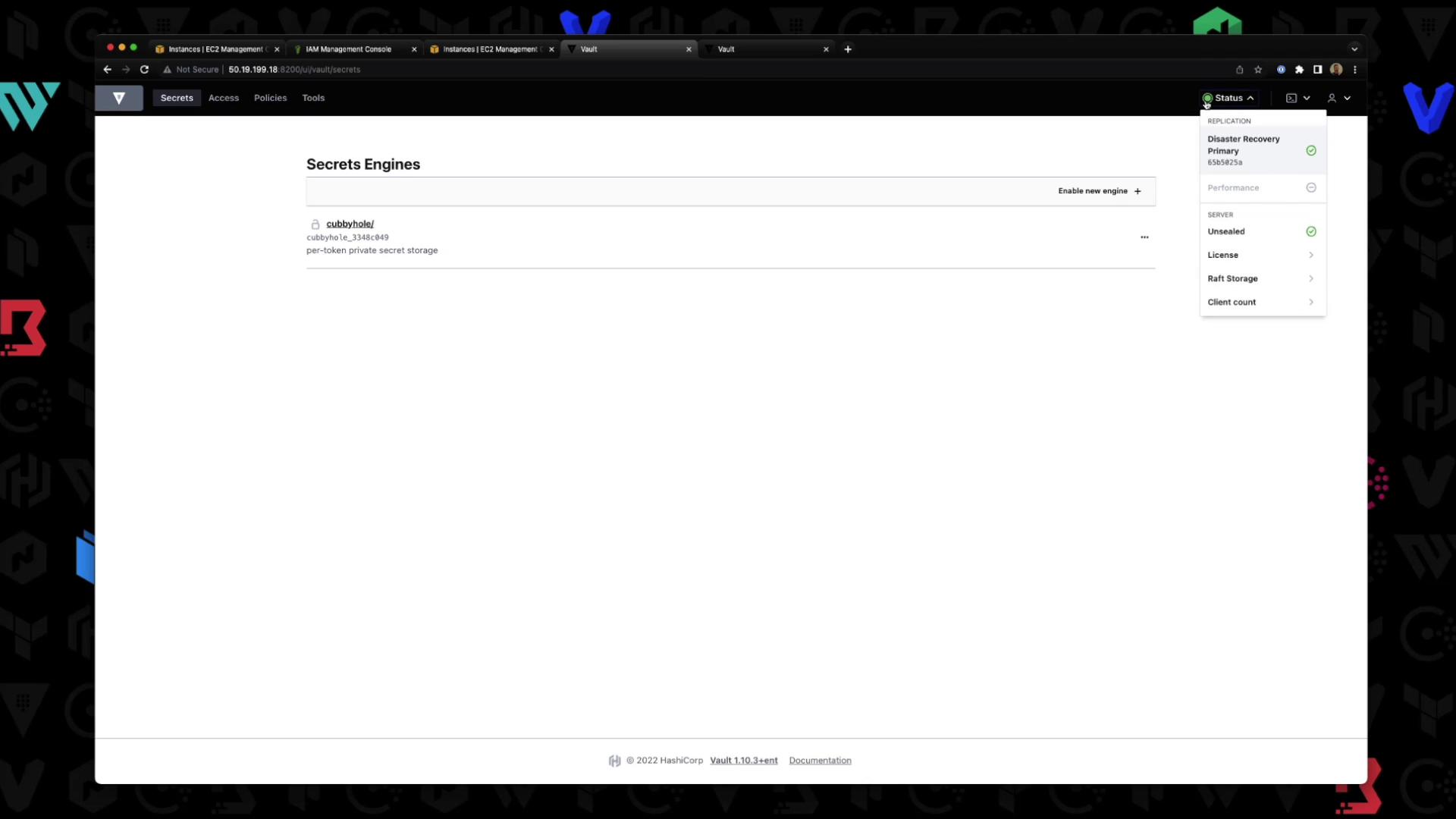The image size is (1456, 819).
Task: Collapse the Status dropdown
Action: (1229, 98)
